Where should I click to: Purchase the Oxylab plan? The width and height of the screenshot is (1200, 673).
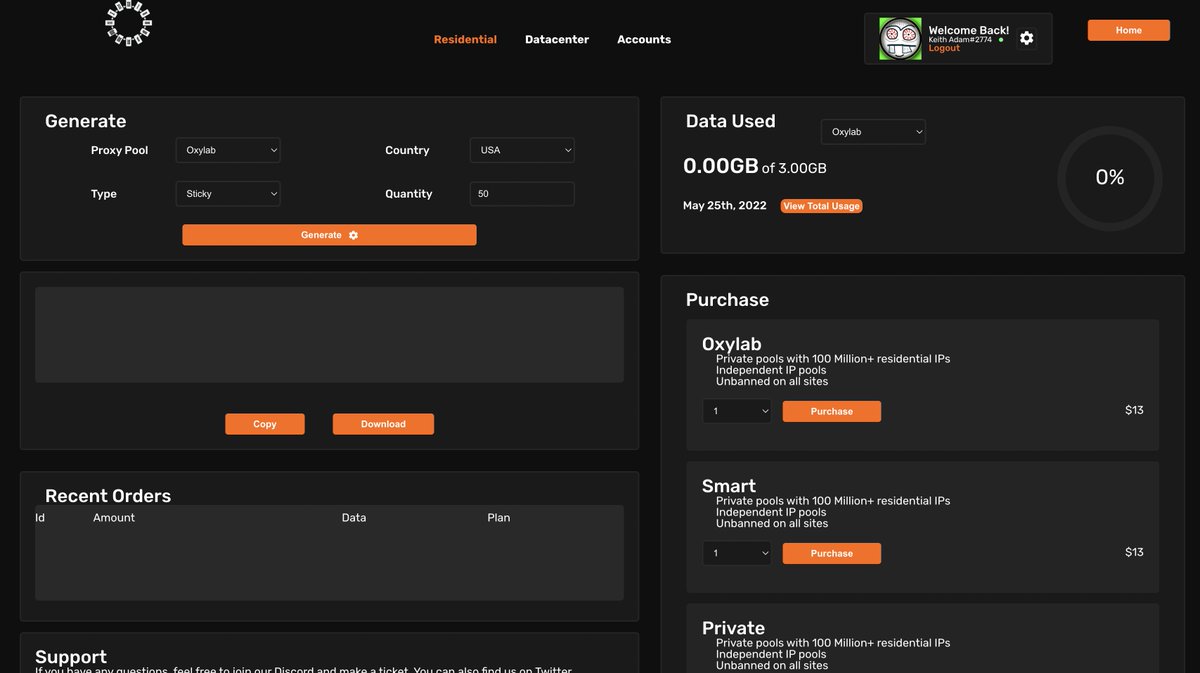(831, 411)
